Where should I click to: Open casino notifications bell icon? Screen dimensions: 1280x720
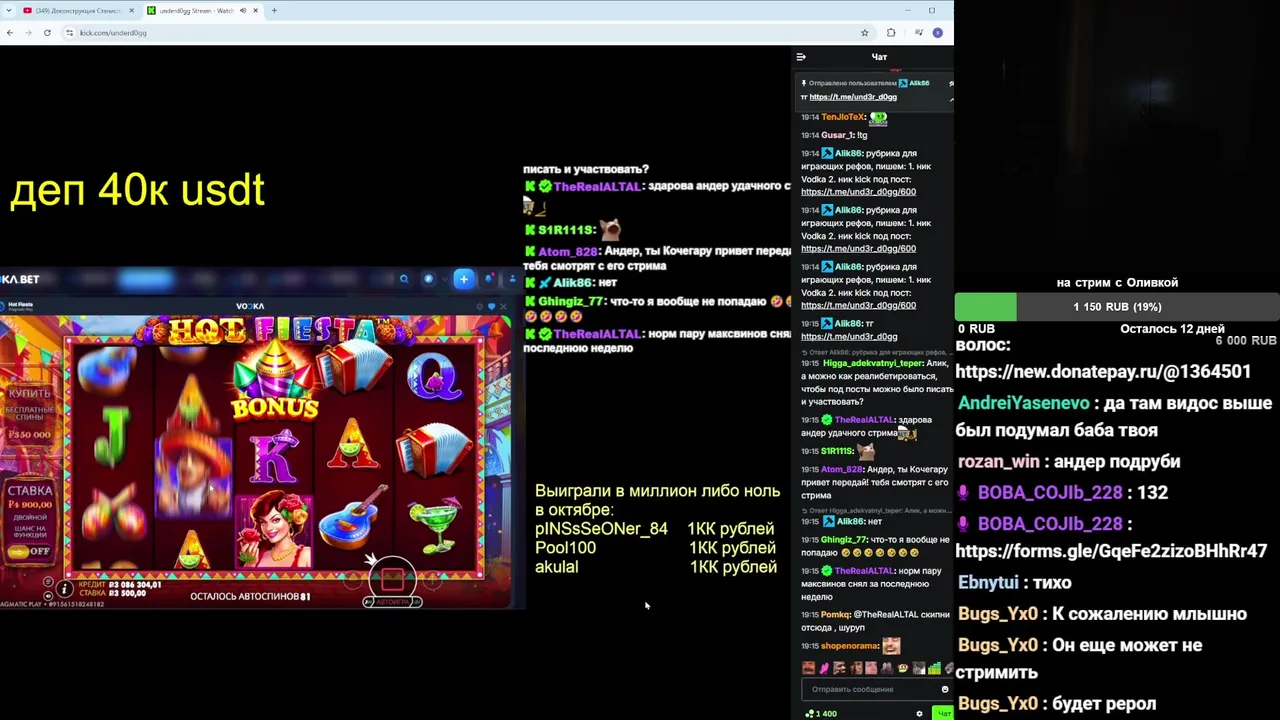[490, 279]
